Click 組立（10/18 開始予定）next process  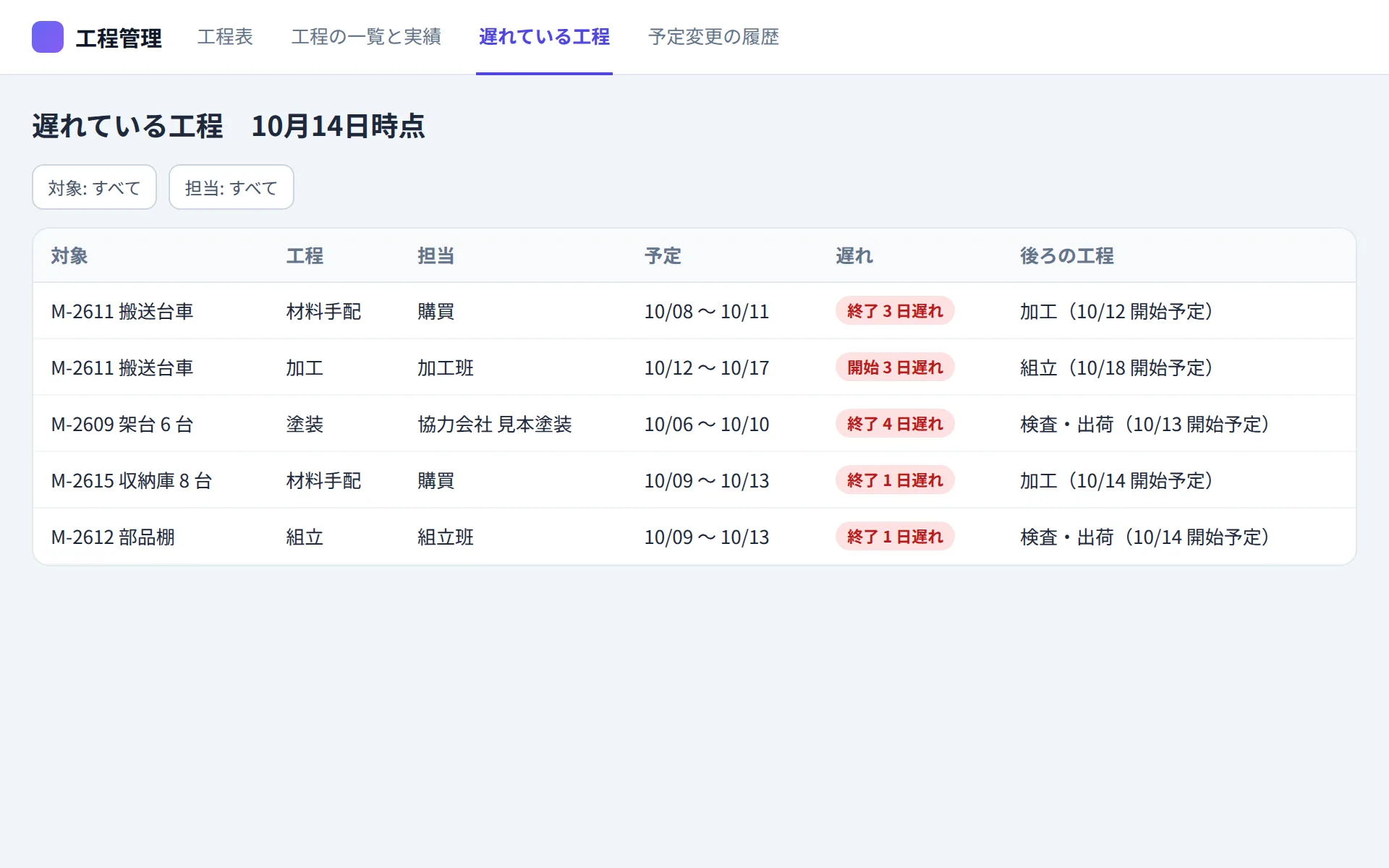click(1116, 368)
